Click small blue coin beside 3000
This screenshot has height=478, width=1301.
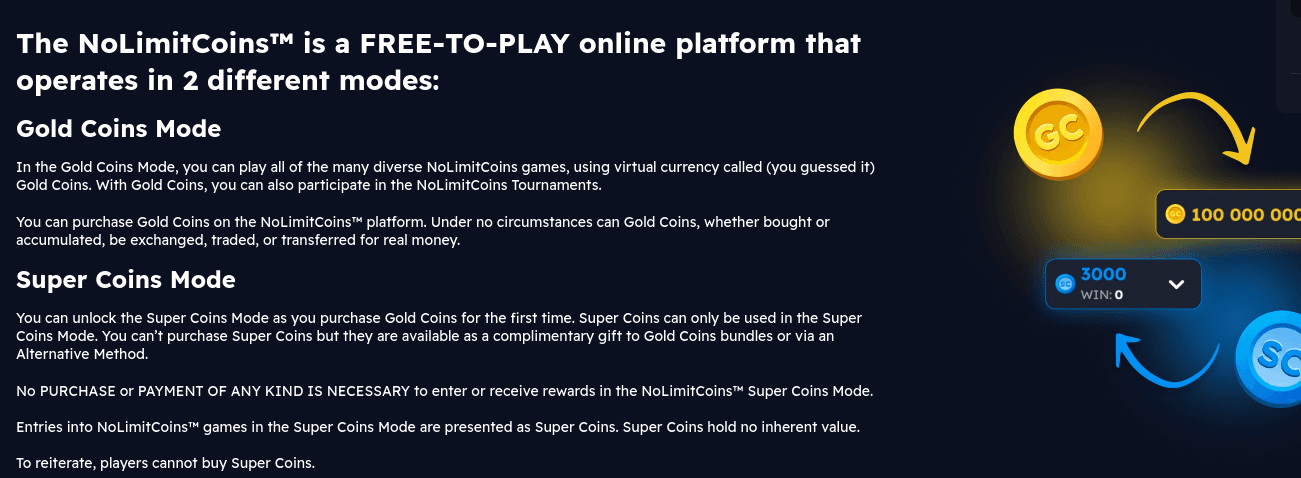click(x=1065, y=284)
